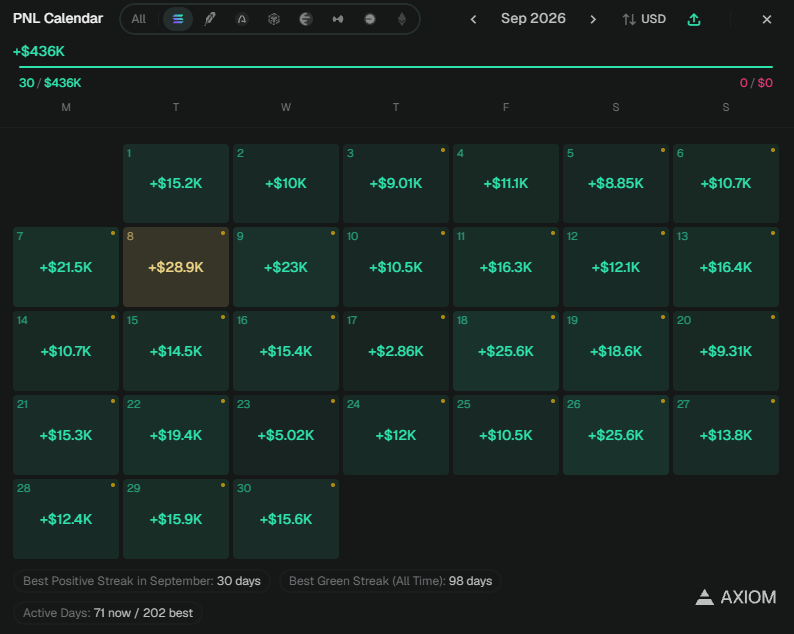Open day 21 cell showing +$15.3K

pos(66,435)
